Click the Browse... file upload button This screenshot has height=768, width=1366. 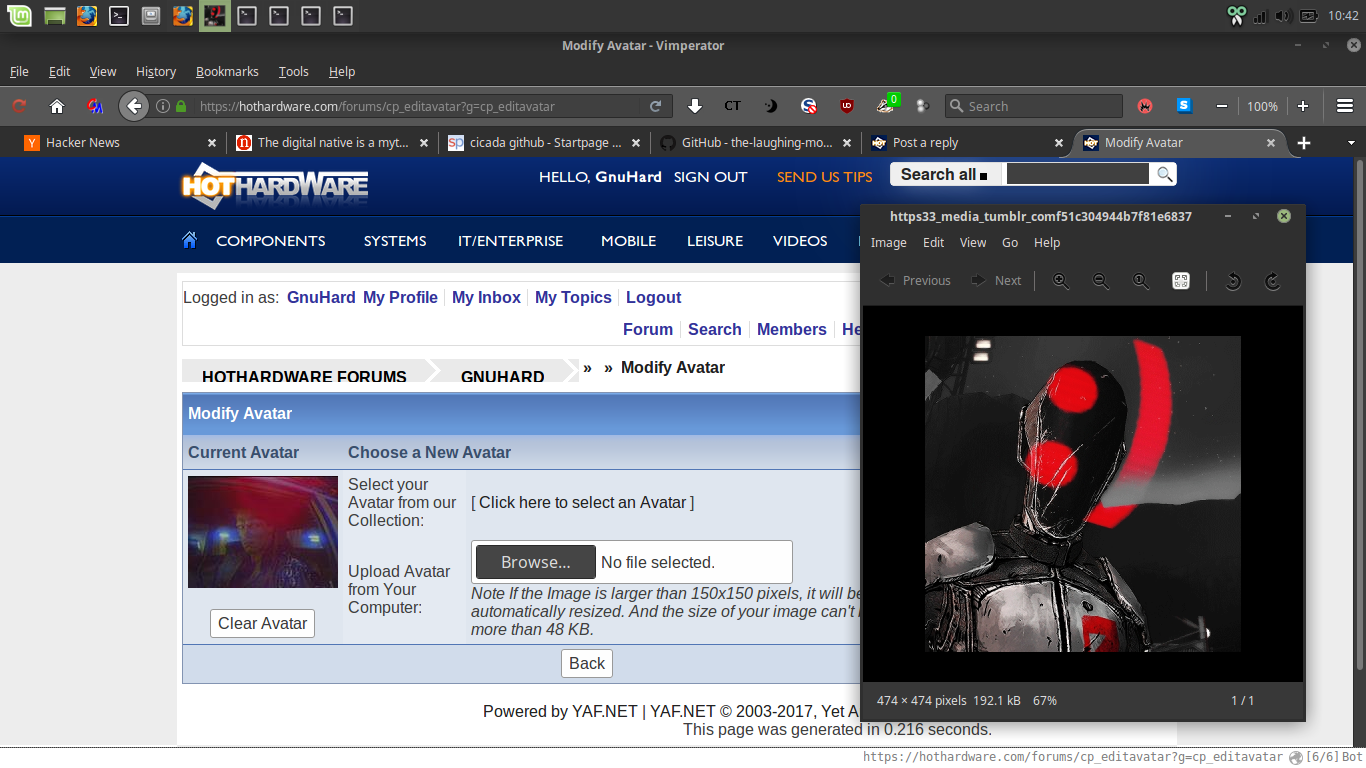point(535,562)
